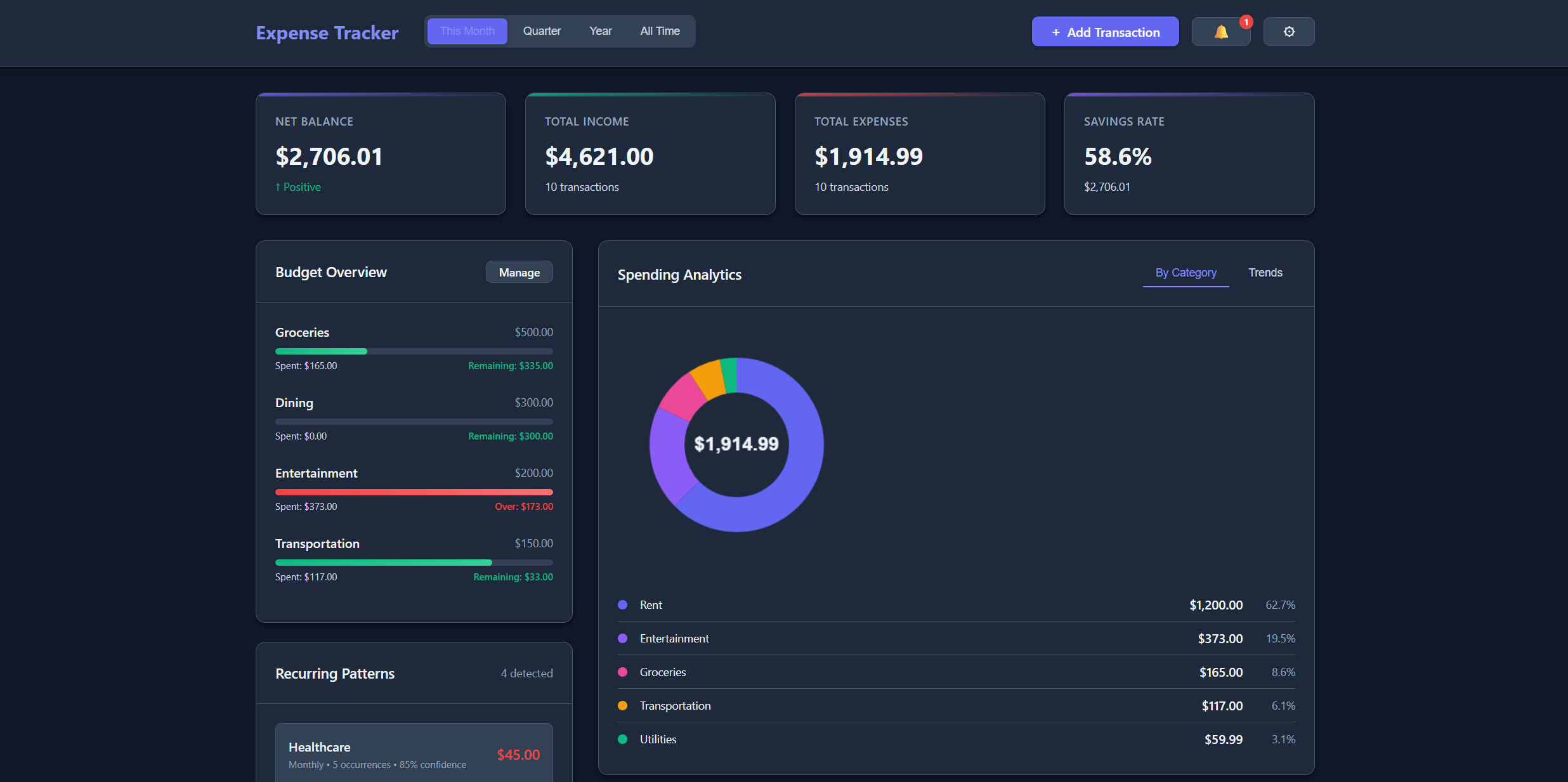Click the Entertainment over-budget red progress bar
The image size is (1568, 782).
click(414, 492)
